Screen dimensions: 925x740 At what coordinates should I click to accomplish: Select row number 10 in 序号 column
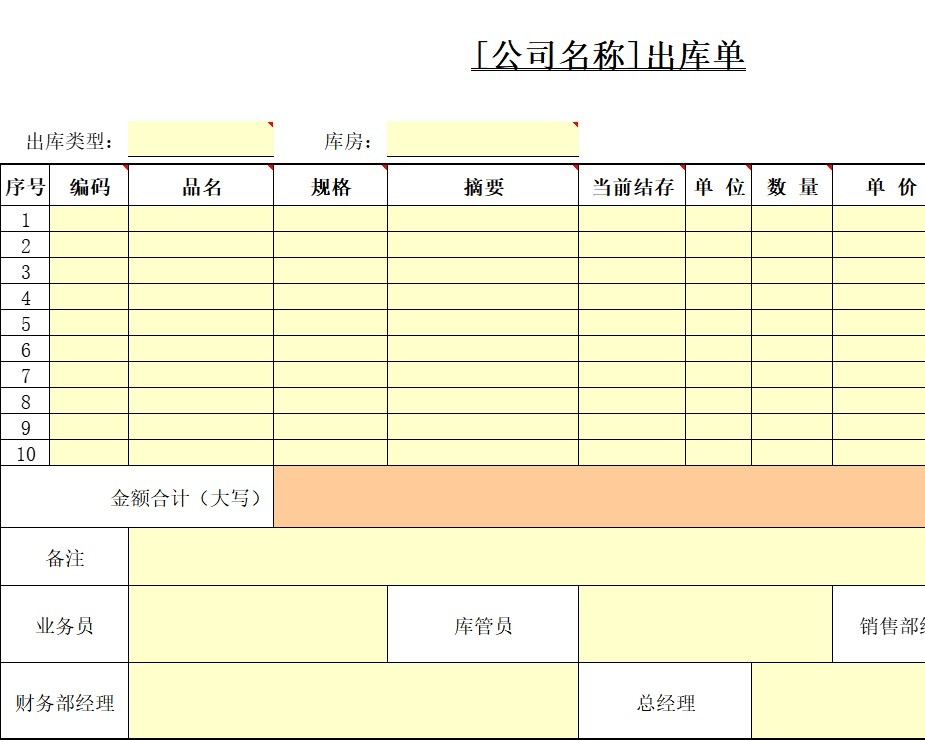(24, 453)
